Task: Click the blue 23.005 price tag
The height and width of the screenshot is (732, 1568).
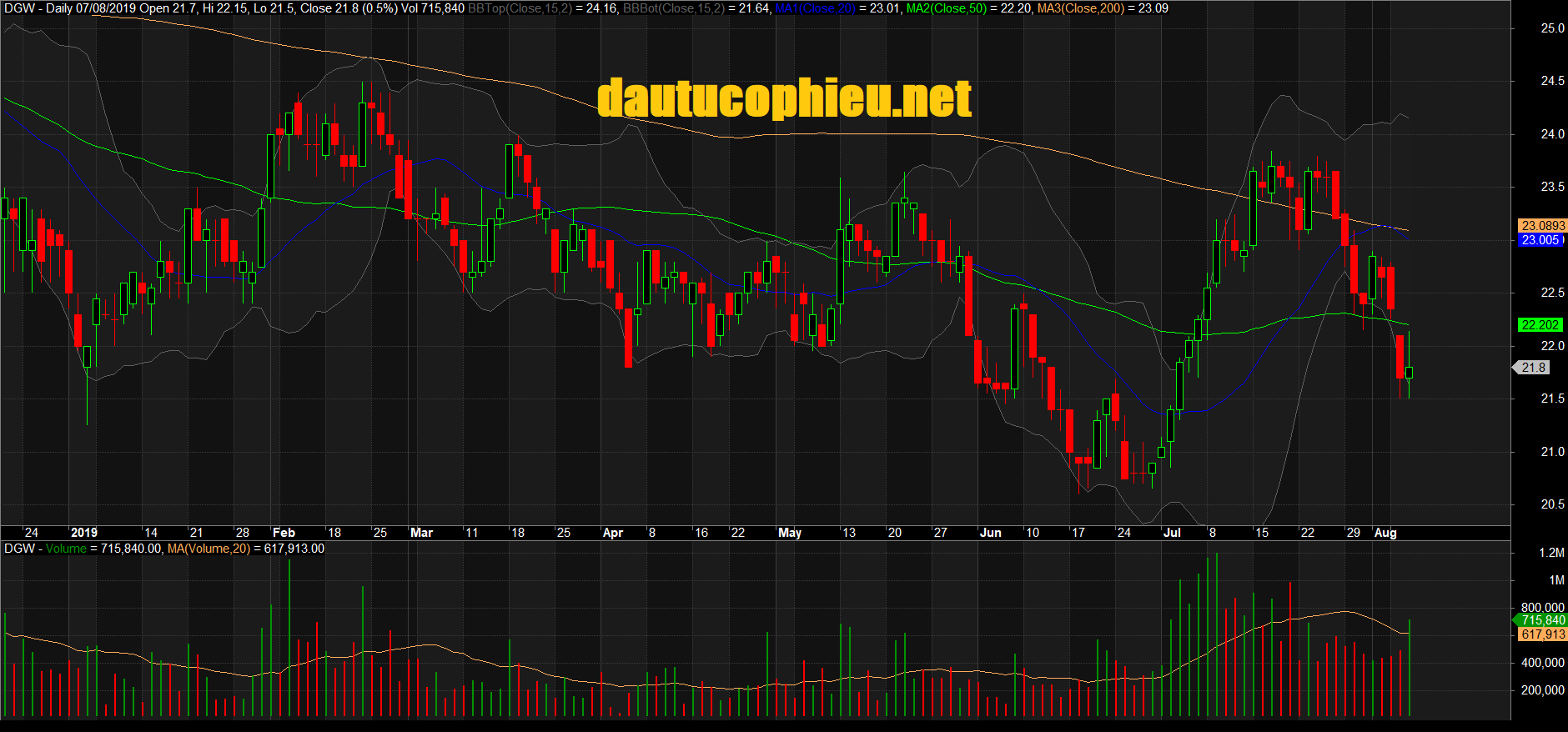Action: coord(1540,240)
